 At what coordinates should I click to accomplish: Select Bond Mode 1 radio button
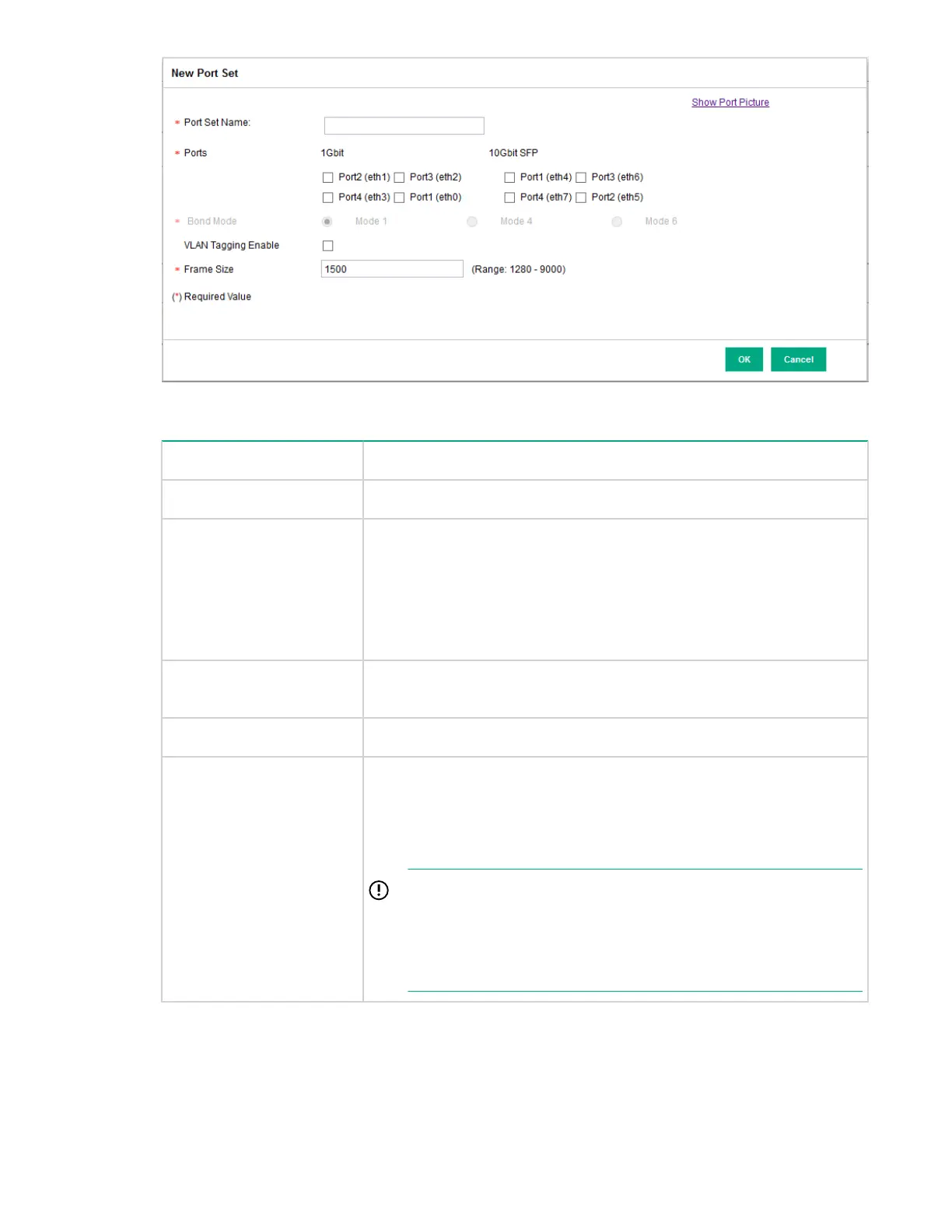tap(327, 222)
